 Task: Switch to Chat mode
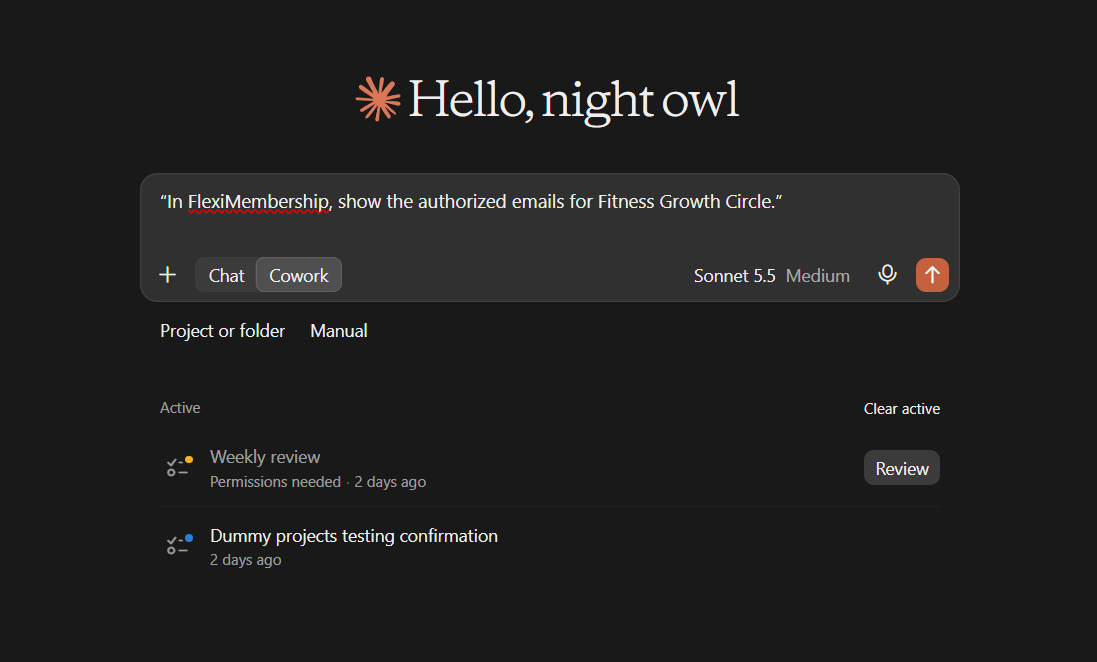[x=226, y=275]
